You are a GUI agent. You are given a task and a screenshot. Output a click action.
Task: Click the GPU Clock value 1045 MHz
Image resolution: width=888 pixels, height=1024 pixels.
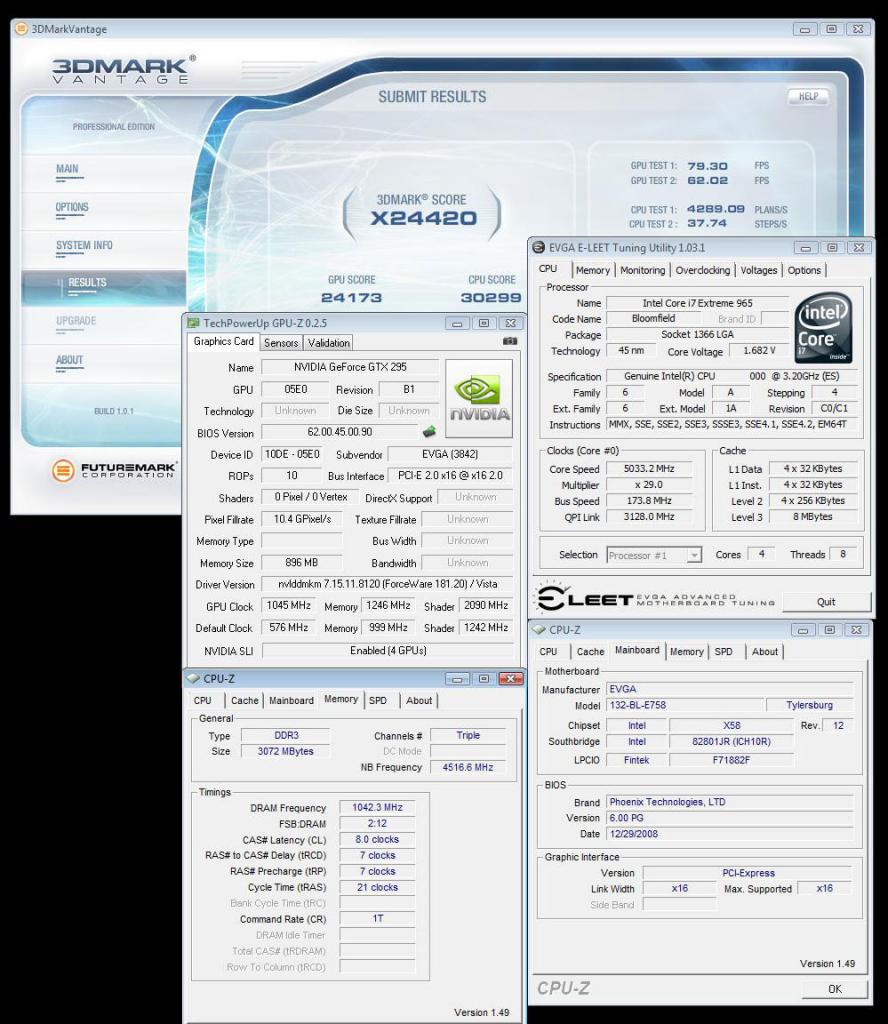point(288,605)
